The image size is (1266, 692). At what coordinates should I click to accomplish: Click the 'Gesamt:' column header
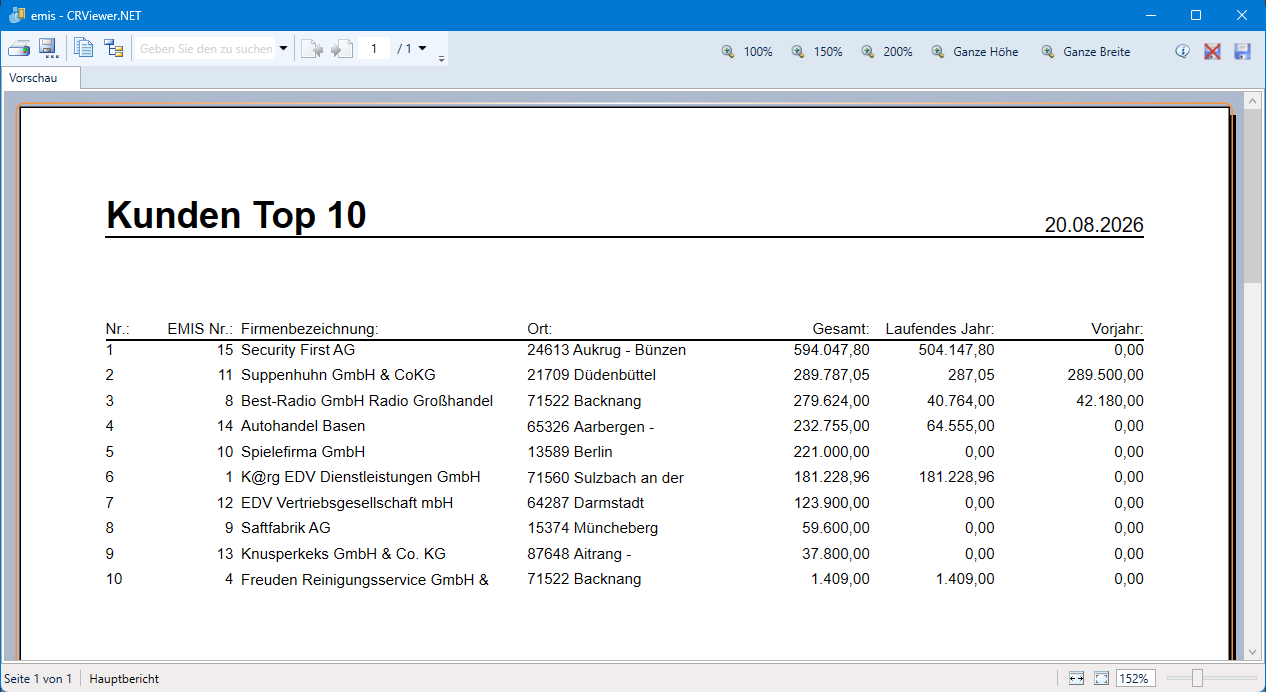841,329
